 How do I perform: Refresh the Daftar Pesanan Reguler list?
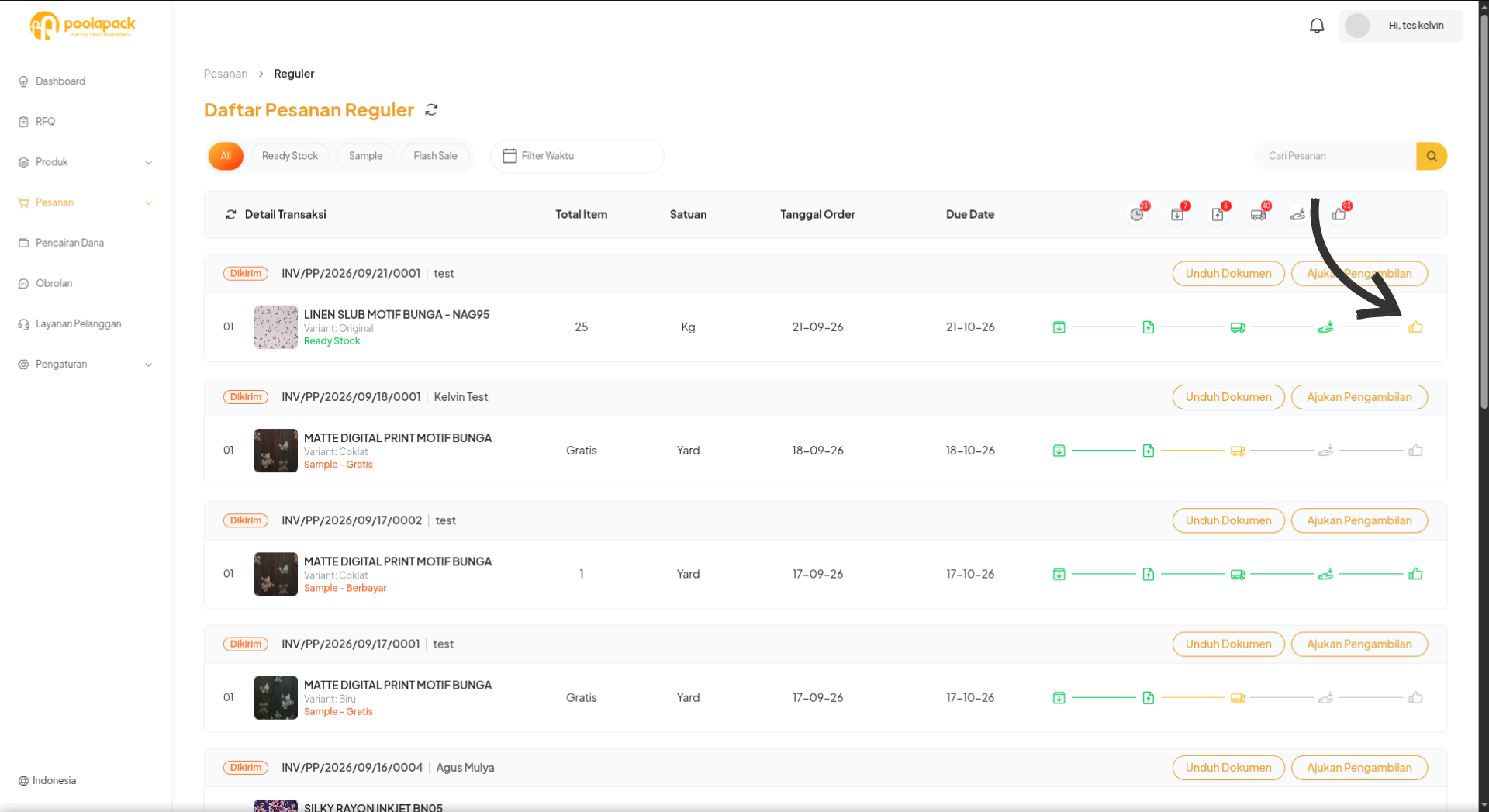(x=432, y=110)
